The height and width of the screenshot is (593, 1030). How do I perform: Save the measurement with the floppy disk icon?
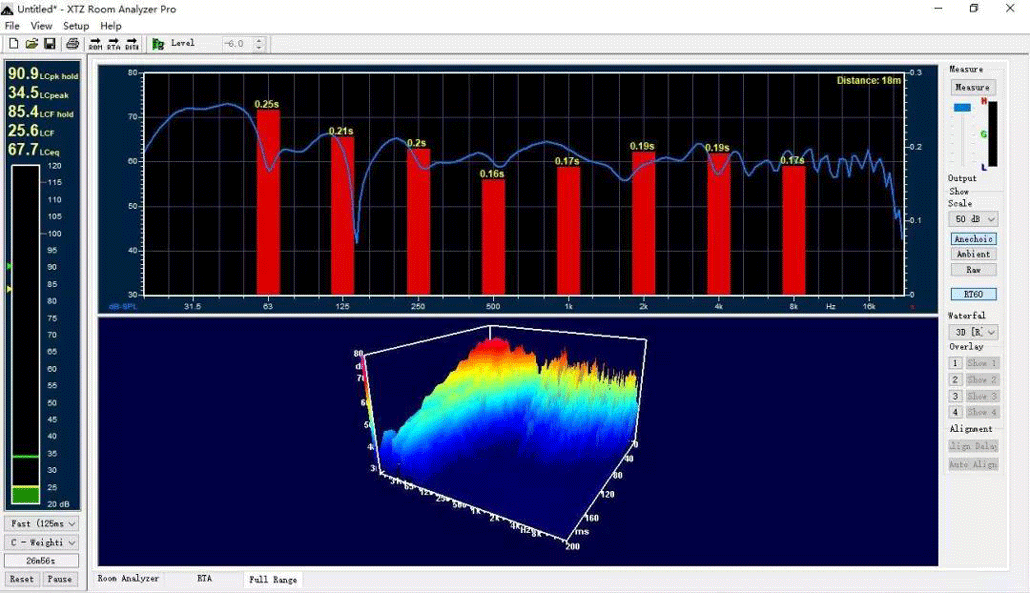coord(49,44)
